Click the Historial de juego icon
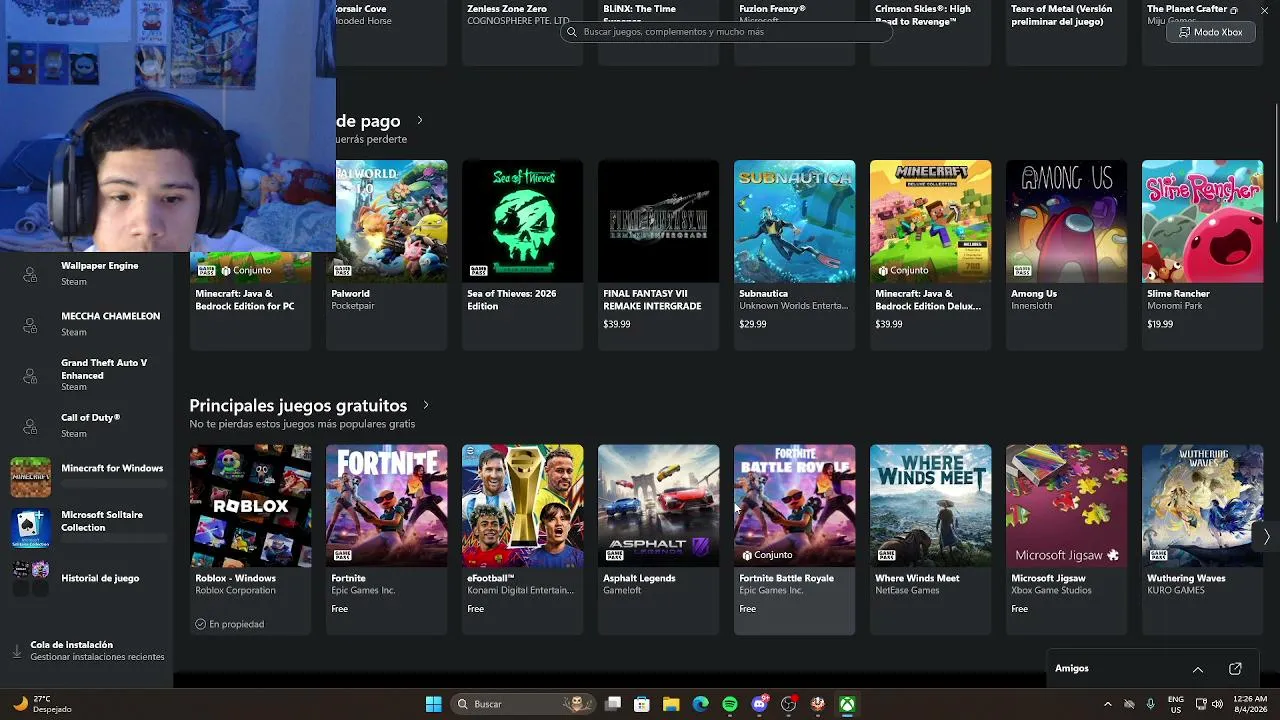This screenshot has height=720, width=1280. tap(30, 578)
